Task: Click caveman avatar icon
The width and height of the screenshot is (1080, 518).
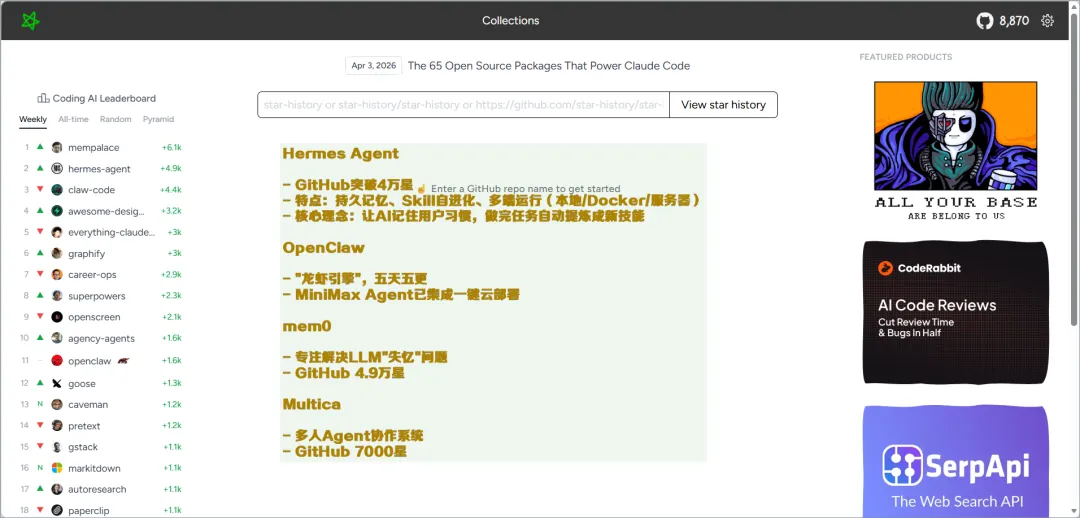Action: click(57, 404)
